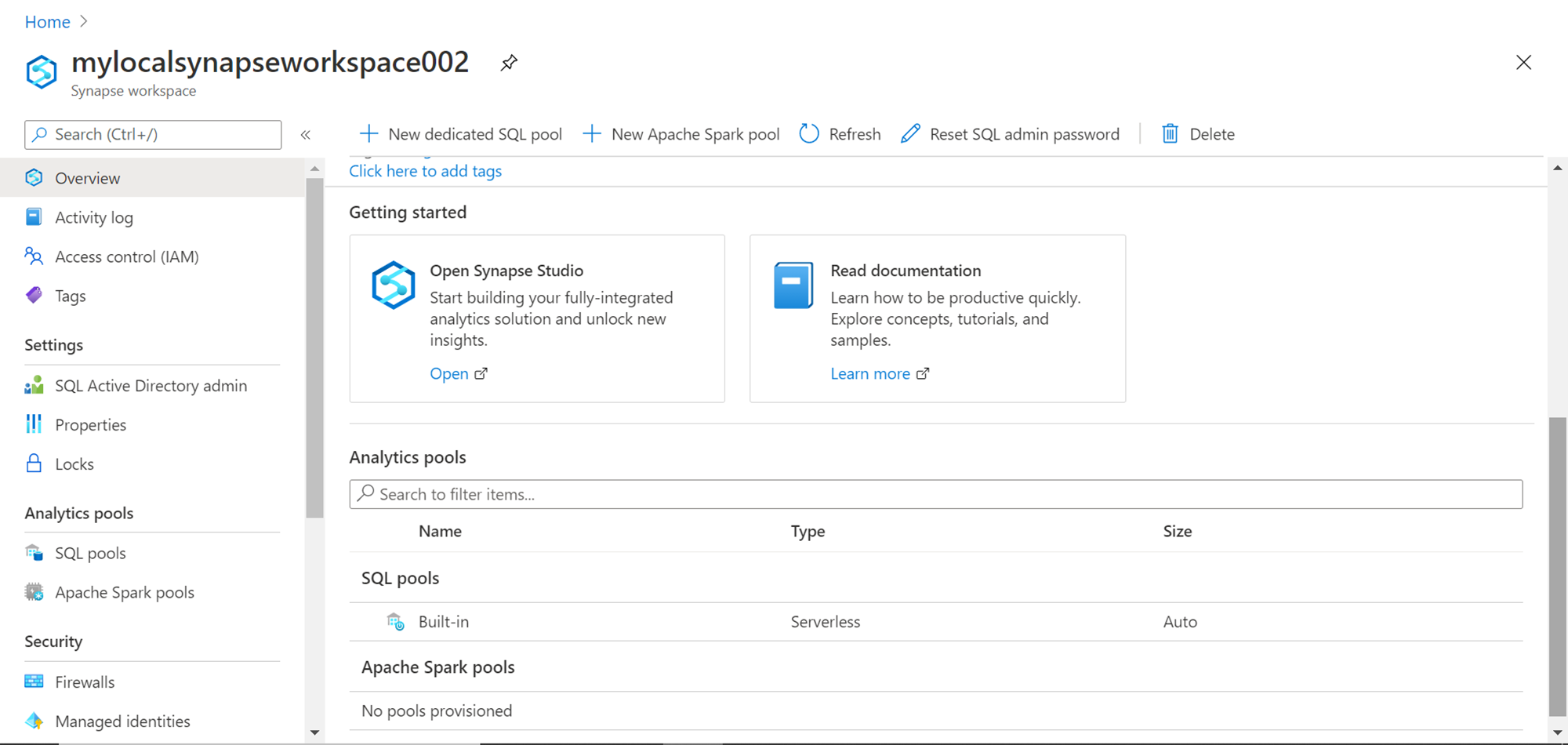Pin the mylocalsynapsewoworkspace002 page
The image size is (1568, 745).
[509, 63]
